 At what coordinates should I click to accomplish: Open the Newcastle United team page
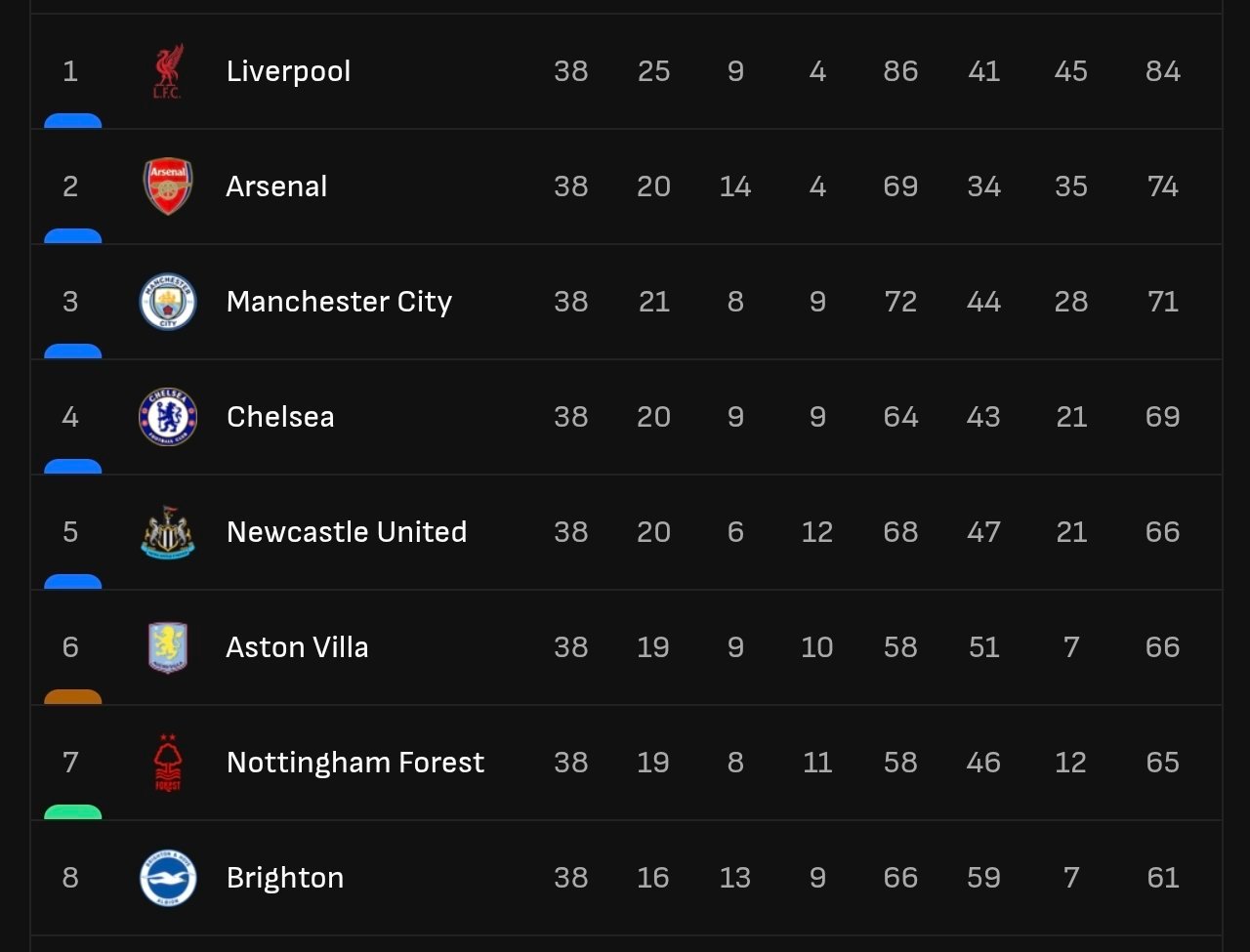click(x=347, y=532)
